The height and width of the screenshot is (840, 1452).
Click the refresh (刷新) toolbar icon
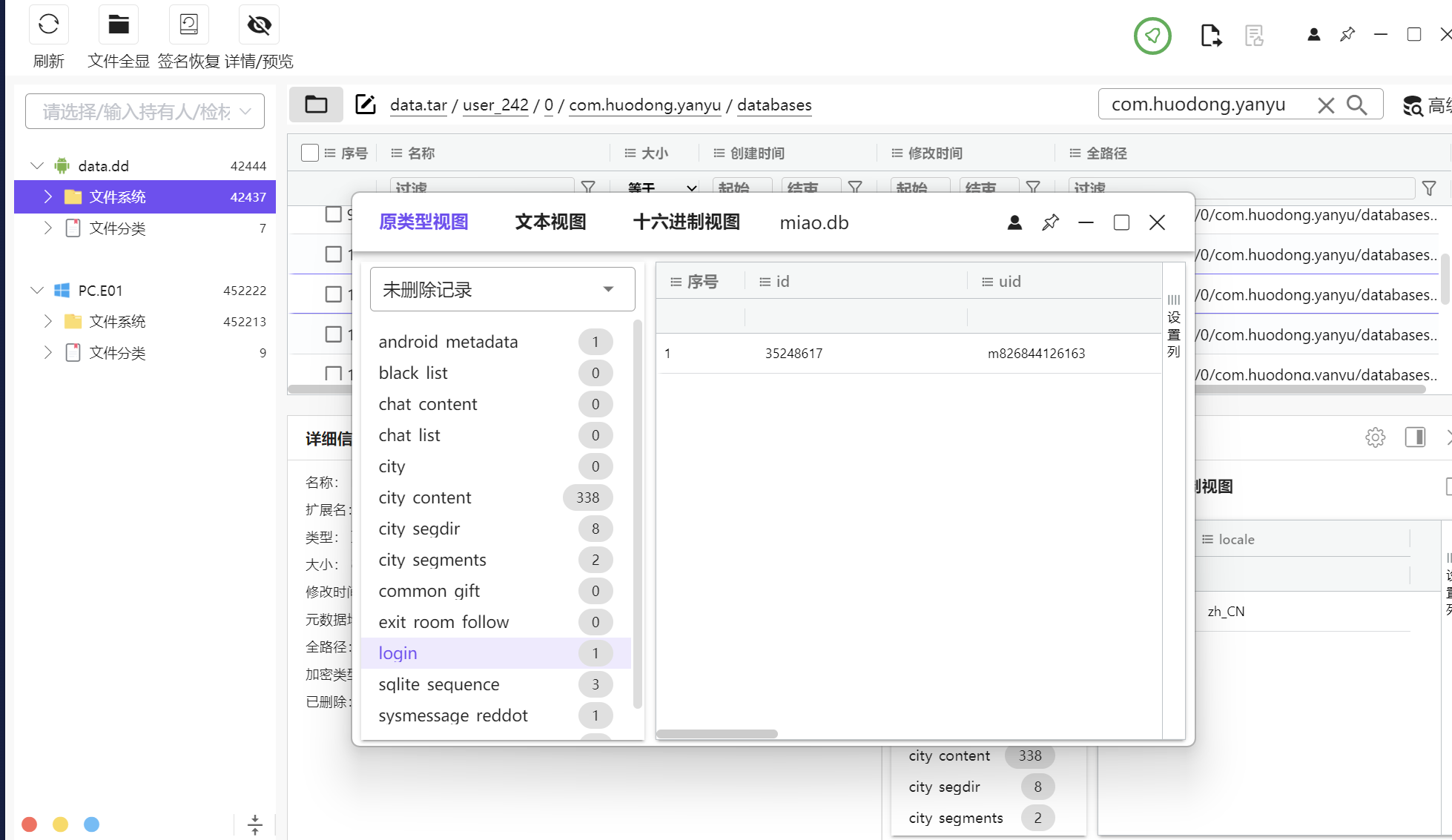(x=49, y=24)
